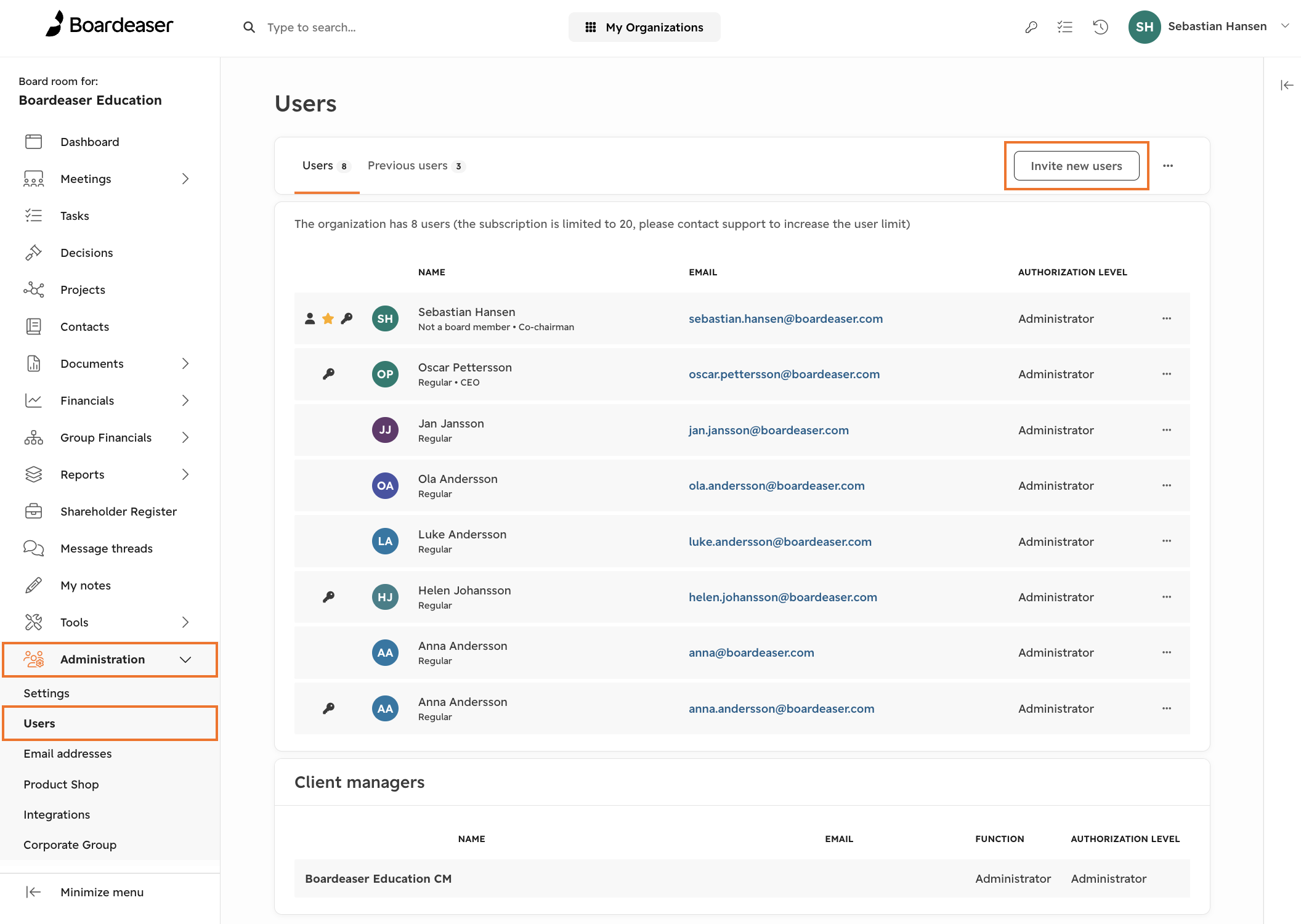The height and width of the screenshot is (924, 1301).
Task: Click the Authorization Level column header in users table
Action: pos(1072,272)
